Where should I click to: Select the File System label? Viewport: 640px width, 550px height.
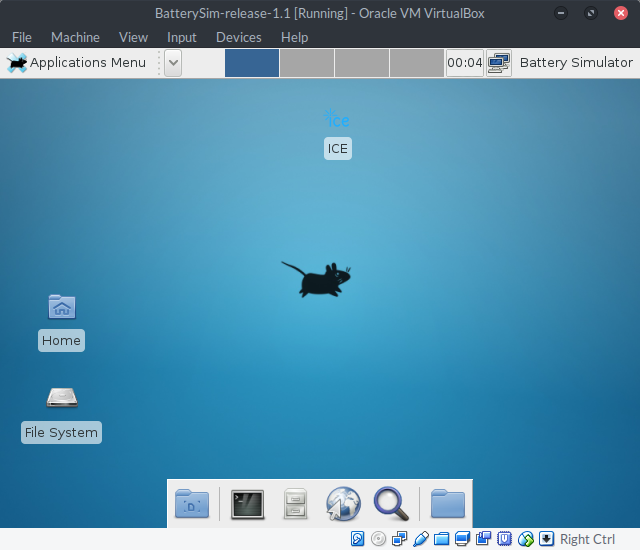coord(61,432)
